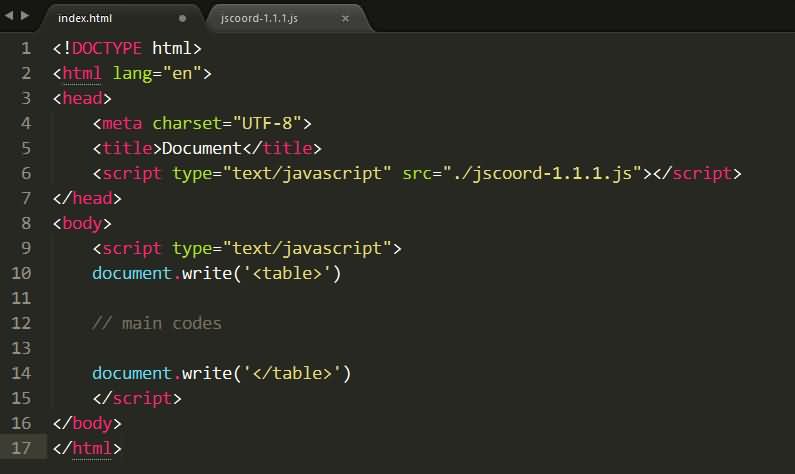Click the opening body tag on line 8
The image size is (795, 474).
(x=82, y=224)
